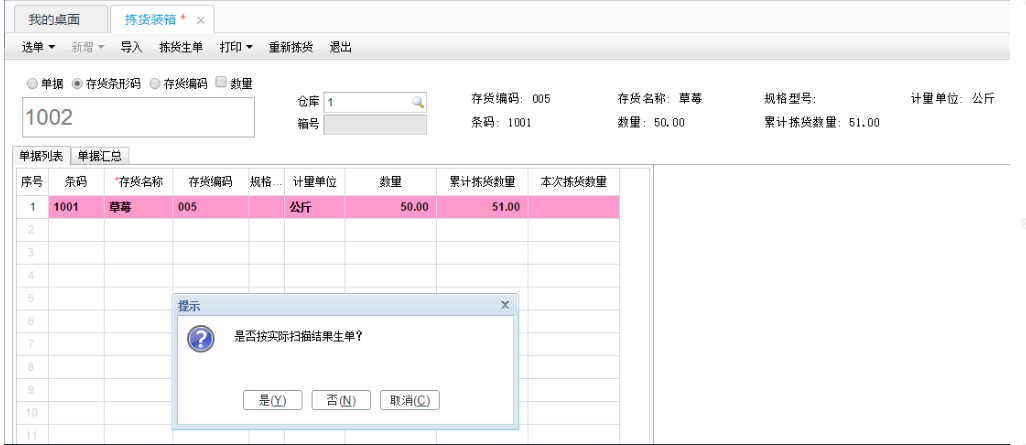
Task: Expand the 打印 dropdown
Action: pyautogui.click(x=236, y=47)
